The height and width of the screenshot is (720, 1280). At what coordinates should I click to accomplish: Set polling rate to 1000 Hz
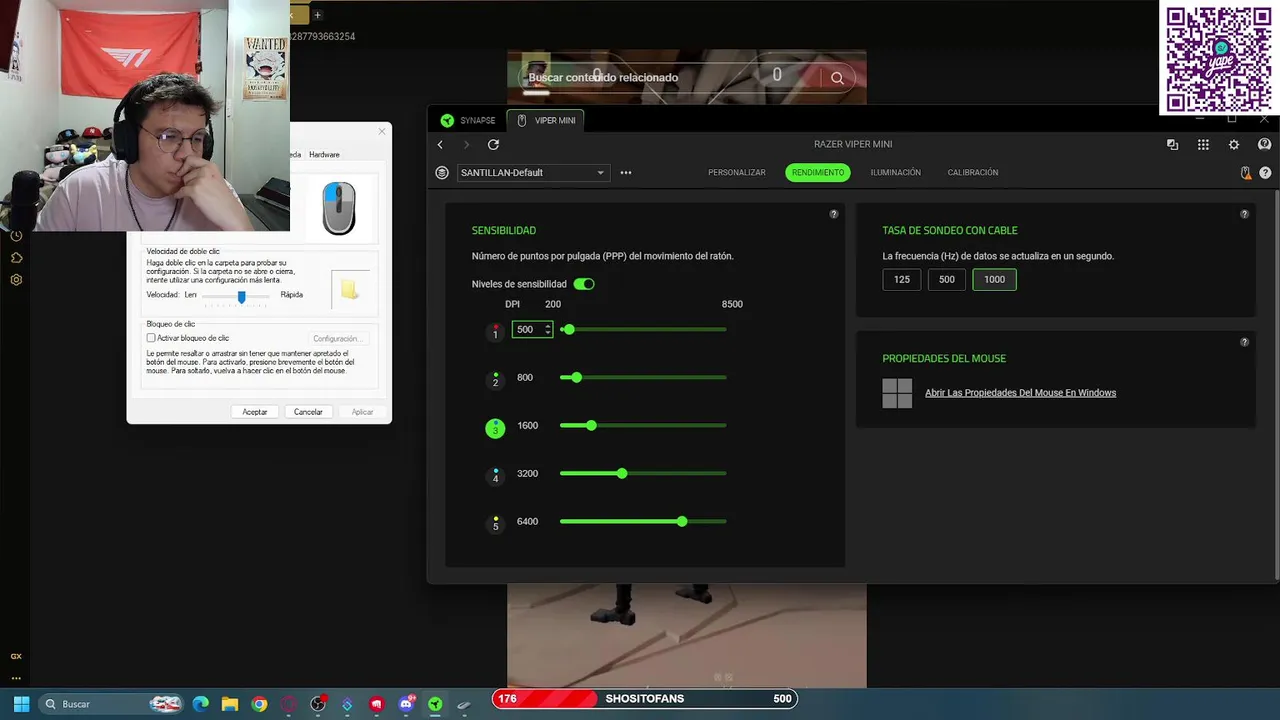(994, 280)
